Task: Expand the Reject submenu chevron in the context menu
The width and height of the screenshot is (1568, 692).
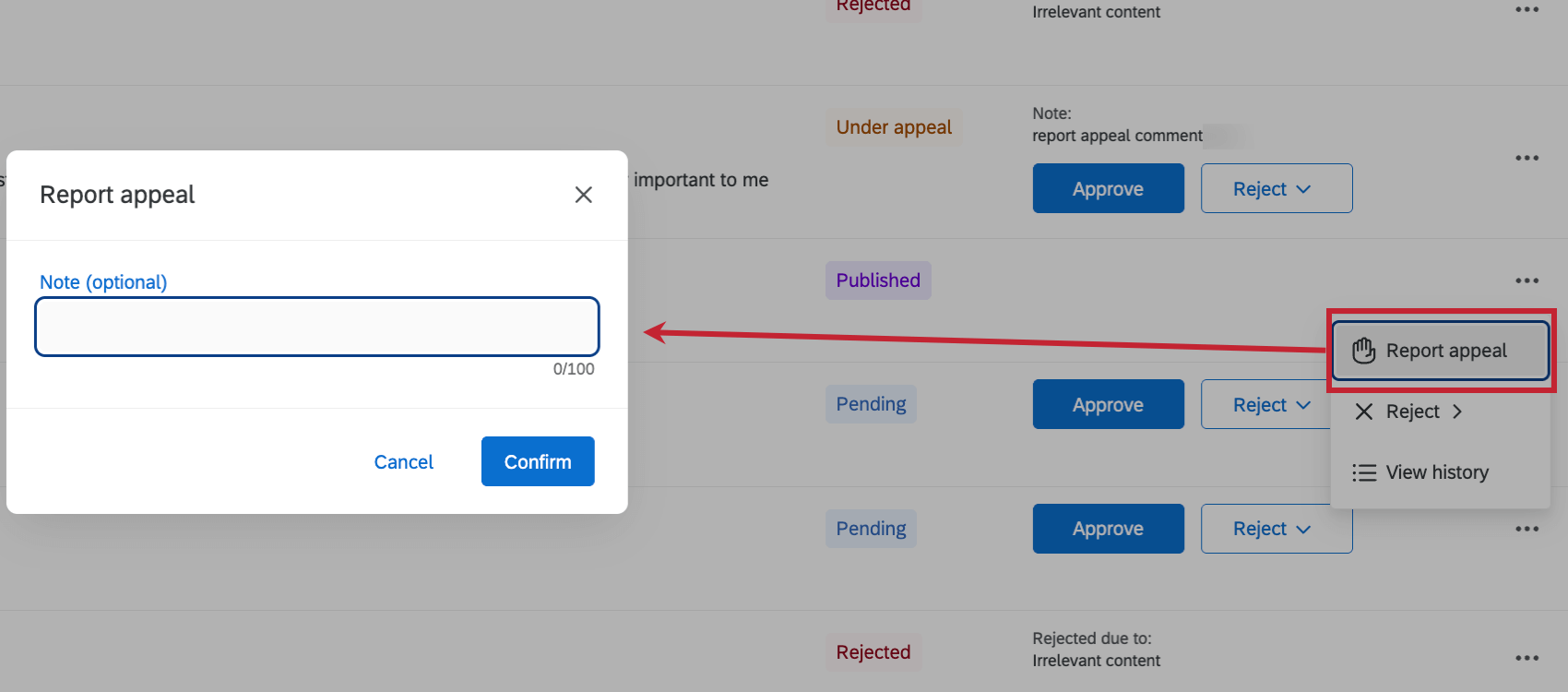Action: click(1458, 412)
